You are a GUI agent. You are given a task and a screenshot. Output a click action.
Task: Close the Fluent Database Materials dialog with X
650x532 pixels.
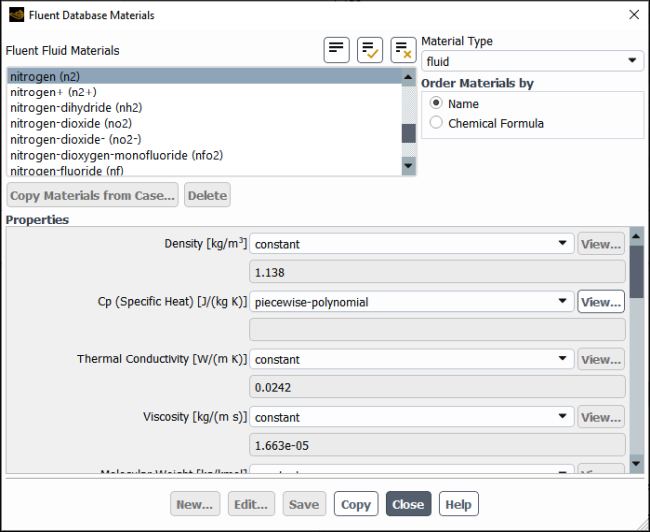tap(634, 15)
